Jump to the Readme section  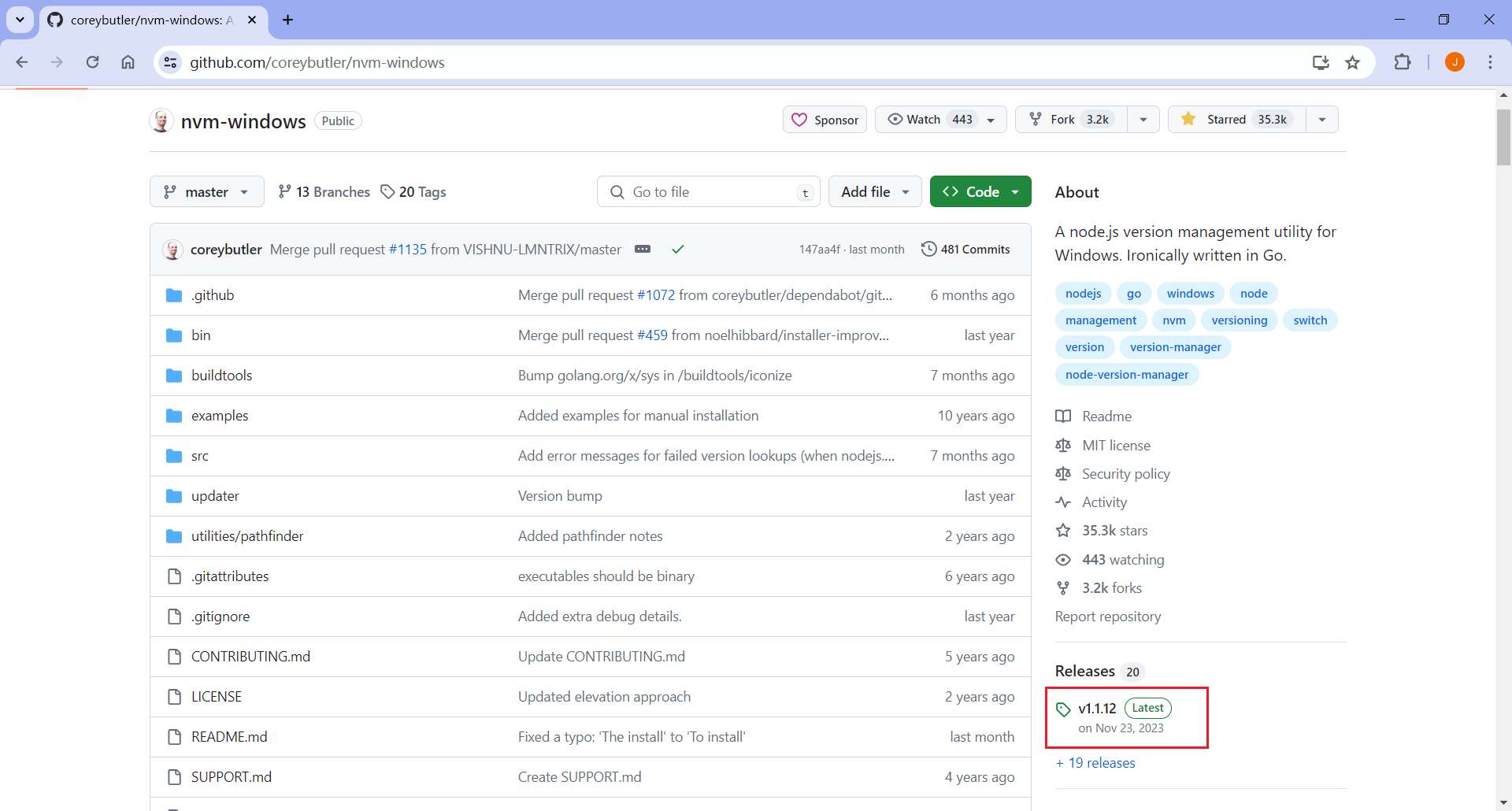(x=1094, y=417)
